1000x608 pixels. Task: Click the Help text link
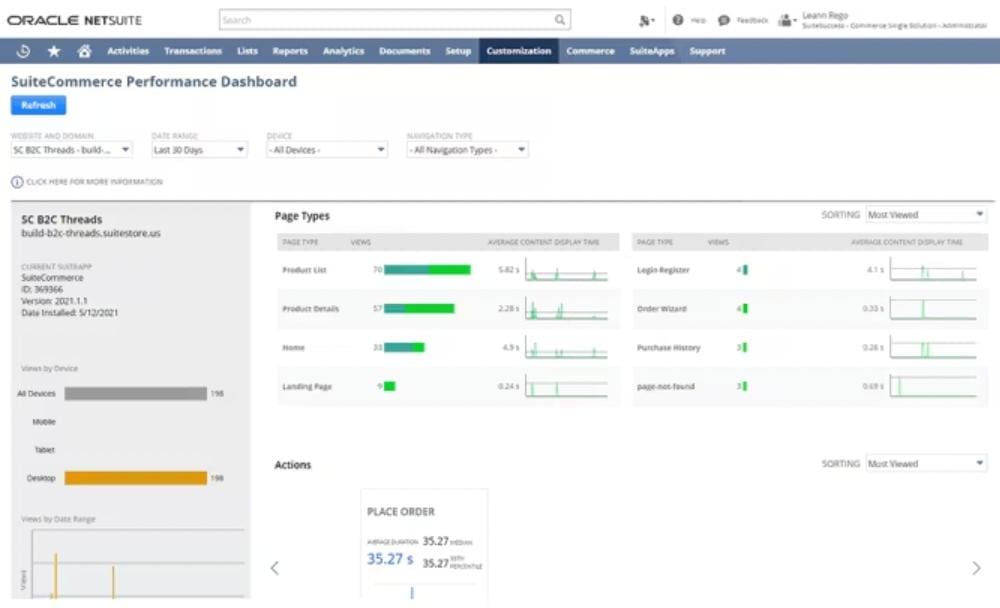click(698, 20)
